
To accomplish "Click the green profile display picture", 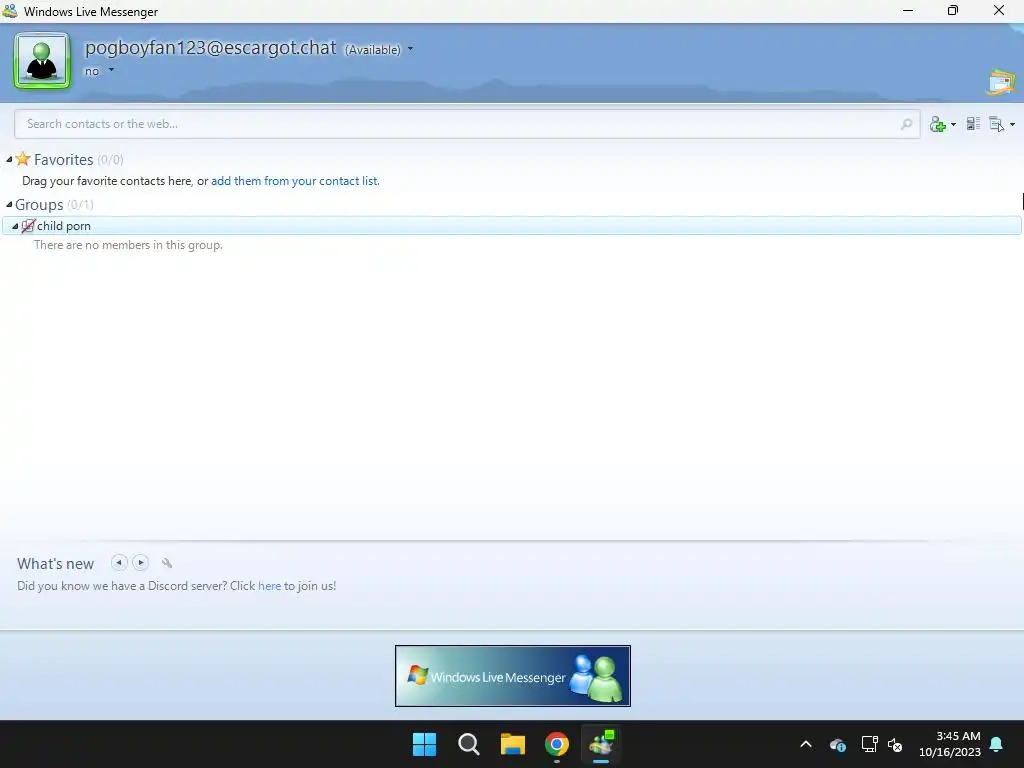I will 42,61.
